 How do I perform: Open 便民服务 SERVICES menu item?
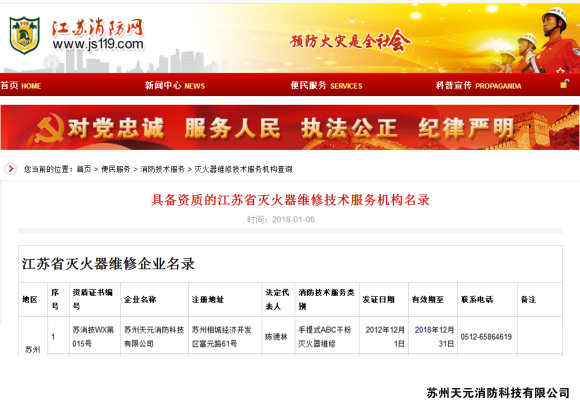coord(326,86)
